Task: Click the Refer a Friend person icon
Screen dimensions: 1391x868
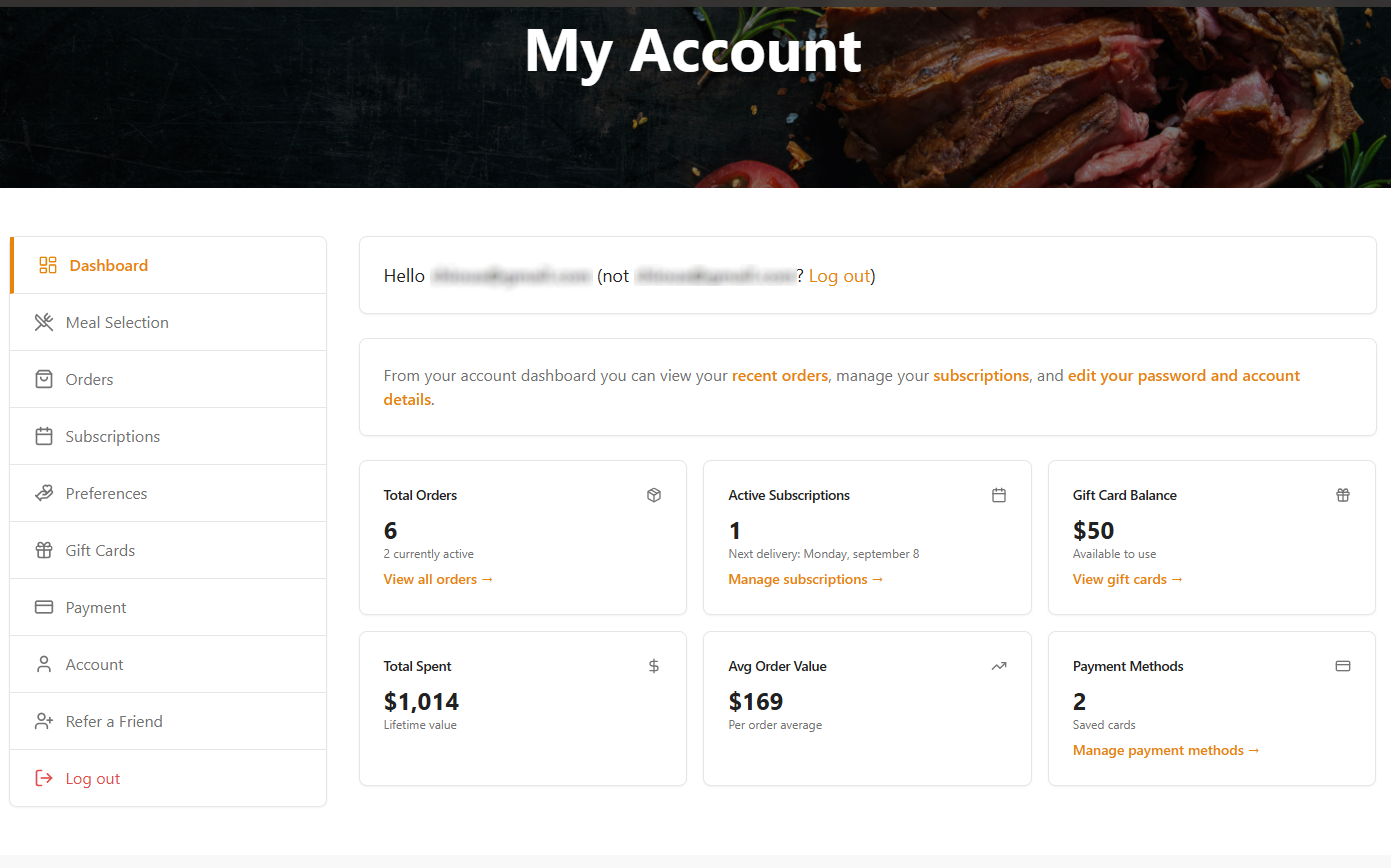Action: 44,721
